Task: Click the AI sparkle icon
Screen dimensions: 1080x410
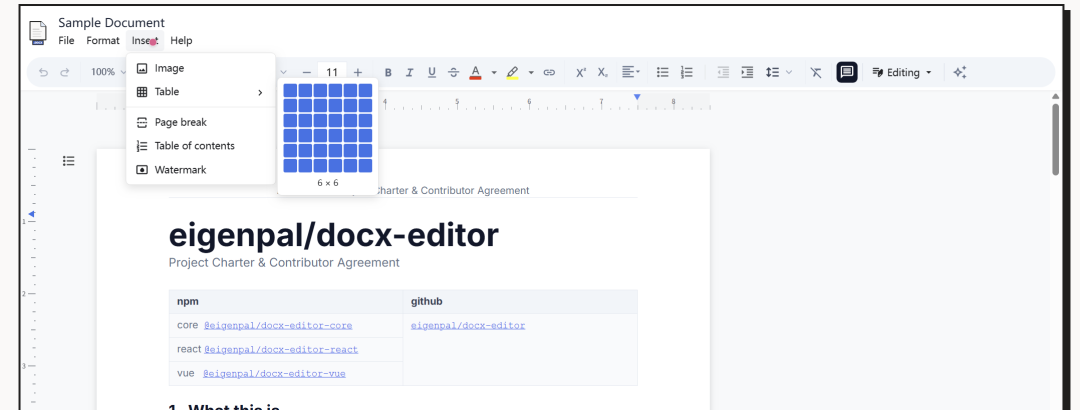Action: point(959,72)
